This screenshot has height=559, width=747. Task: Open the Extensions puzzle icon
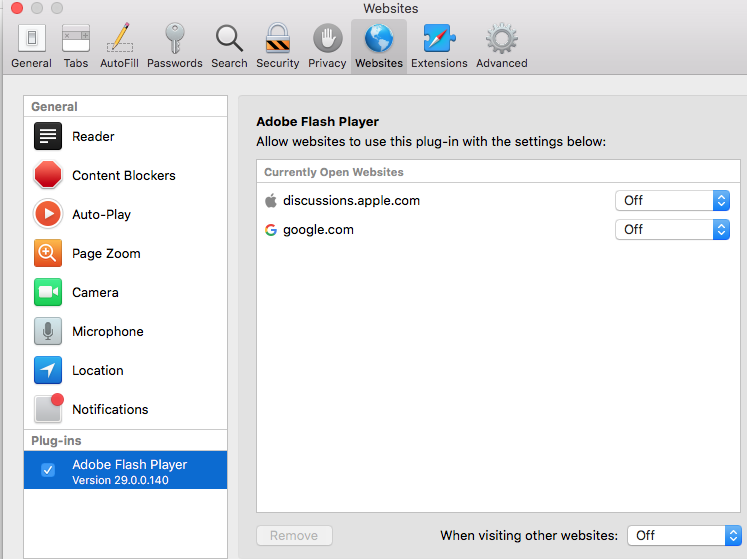439,38
